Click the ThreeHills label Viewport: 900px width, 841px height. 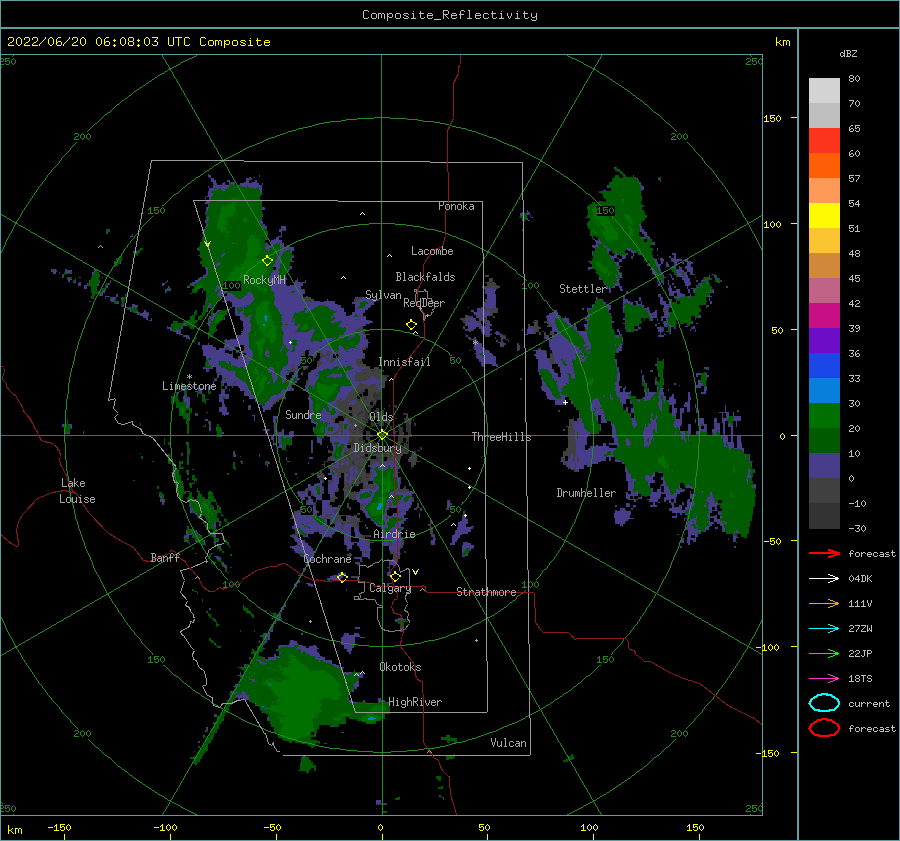(x=501, y=437)
